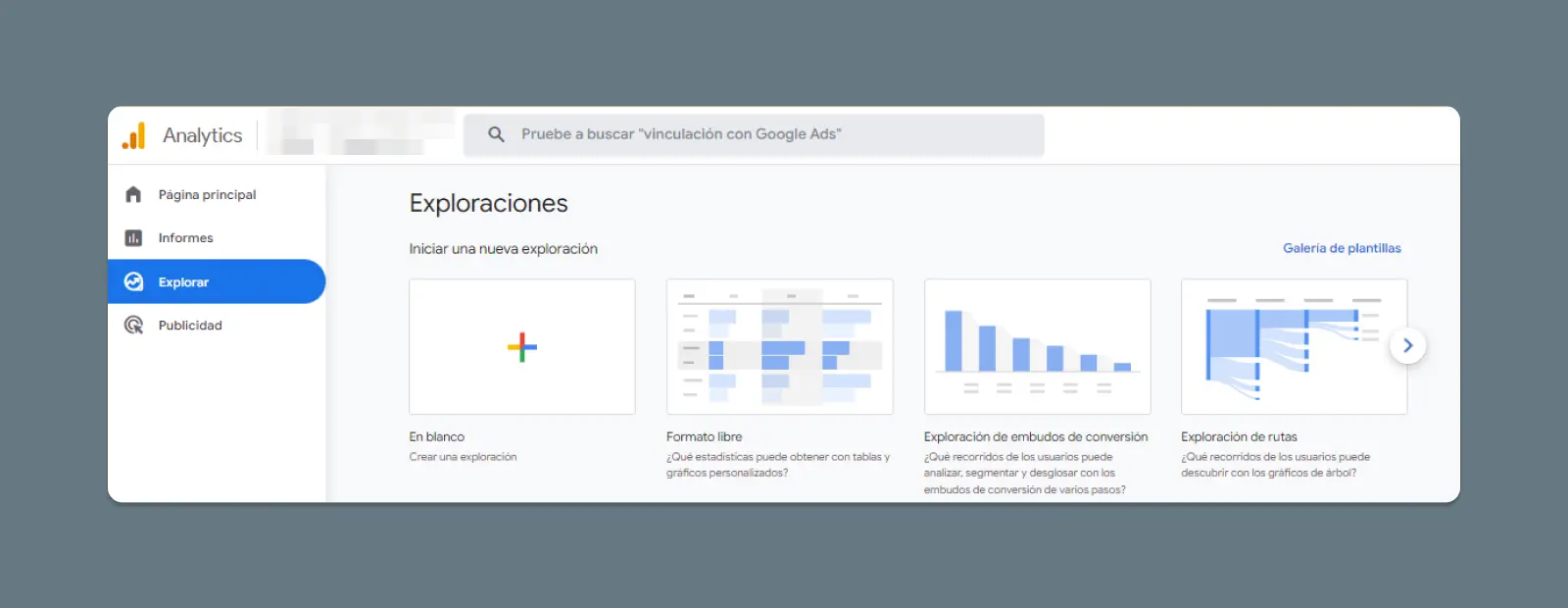Choose the Exploración de rutas thumbnail
This screenshot has height=608, width=1568.
click(x=1294, y=346)
